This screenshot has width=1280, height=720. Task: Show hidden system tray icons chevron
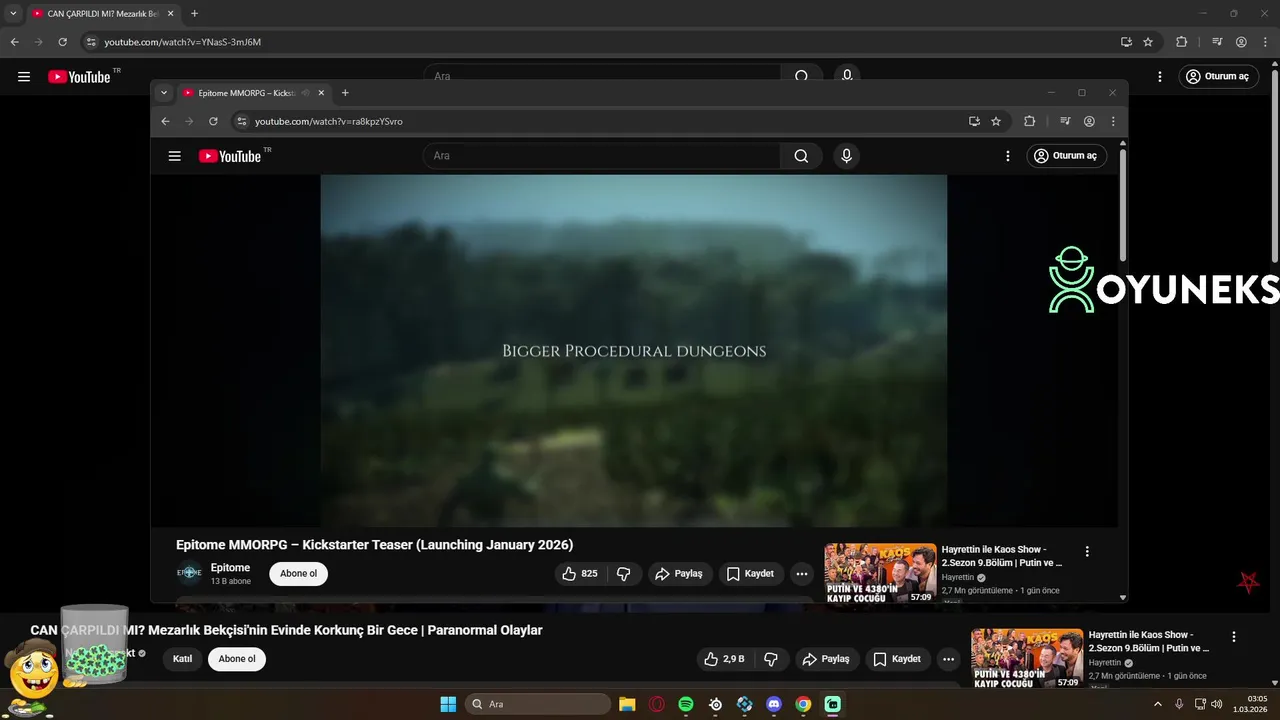point(1158,704)
